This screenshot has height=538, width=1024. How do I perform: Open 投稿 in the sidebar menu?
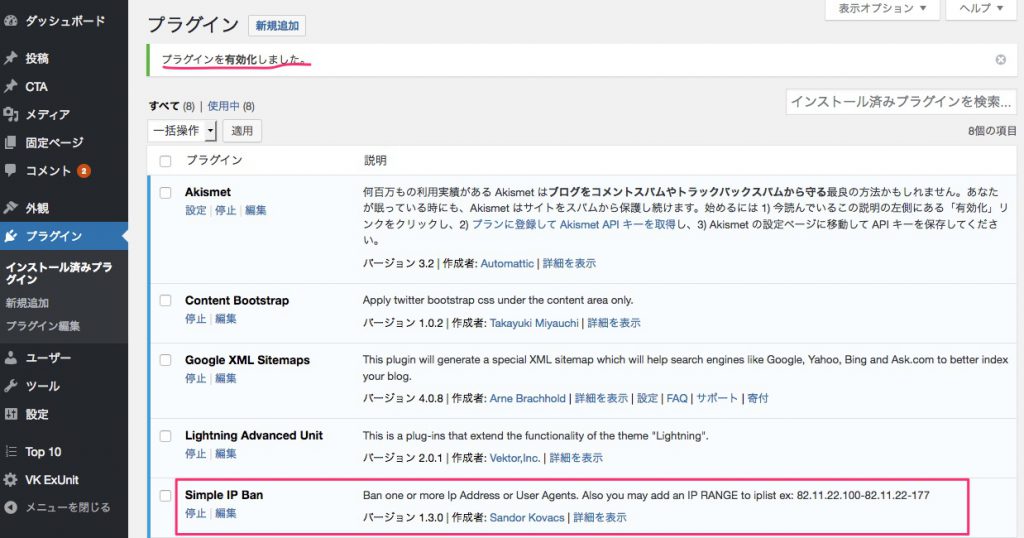37,58
